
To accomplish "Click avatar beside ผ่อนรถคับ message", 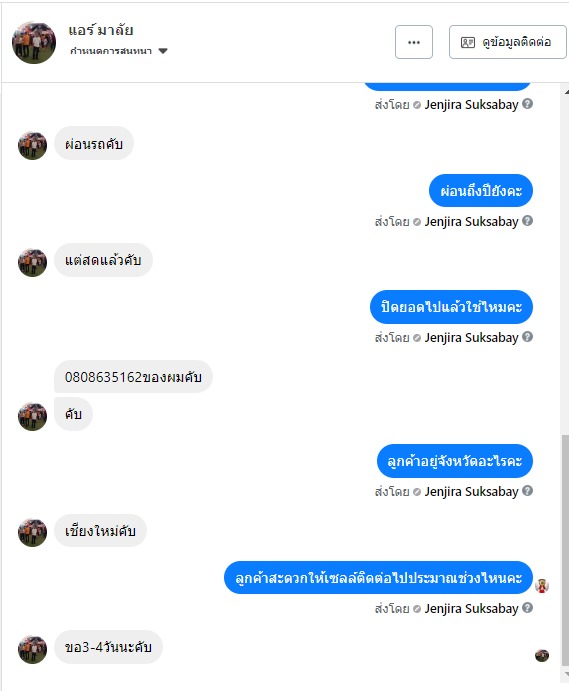I will [32, 145].
